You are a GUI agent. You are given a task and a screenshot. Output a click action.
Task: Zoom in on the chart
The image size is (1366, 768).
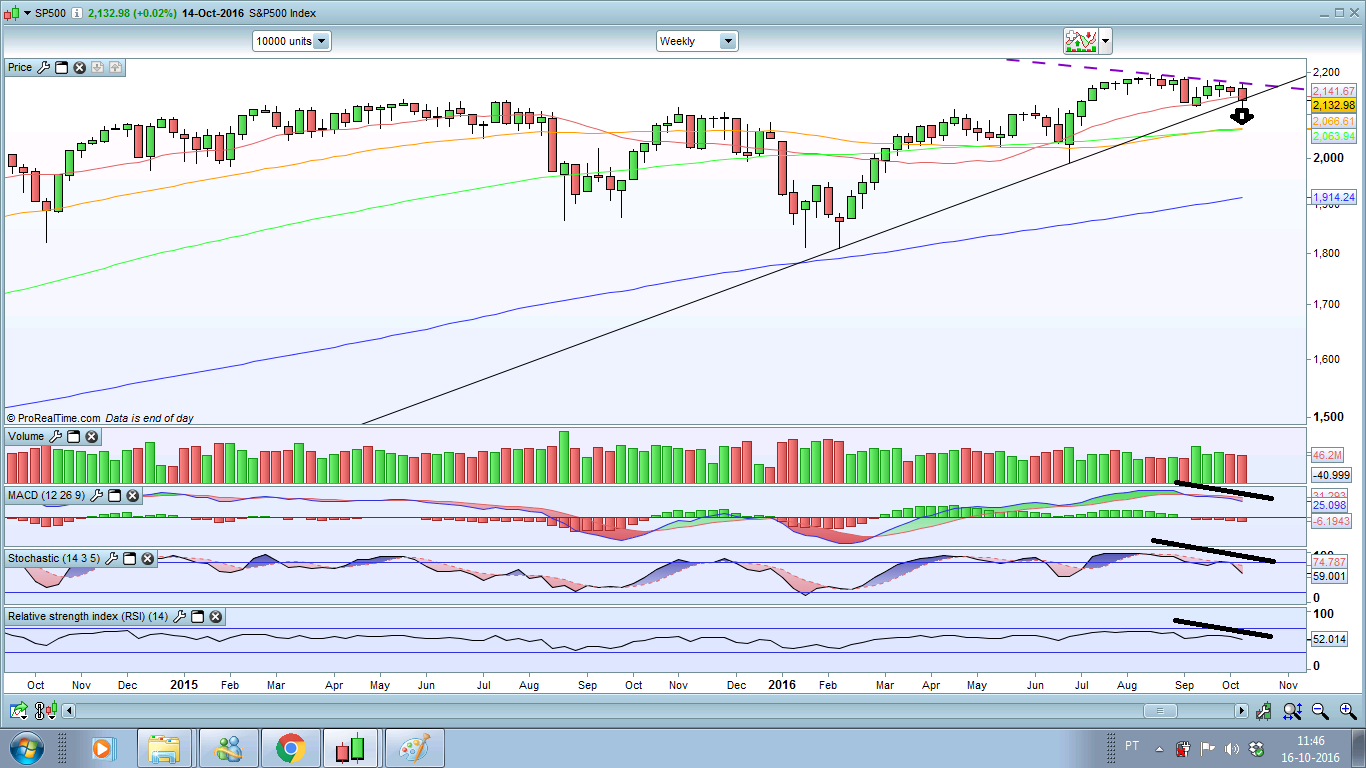[1347, 711]
